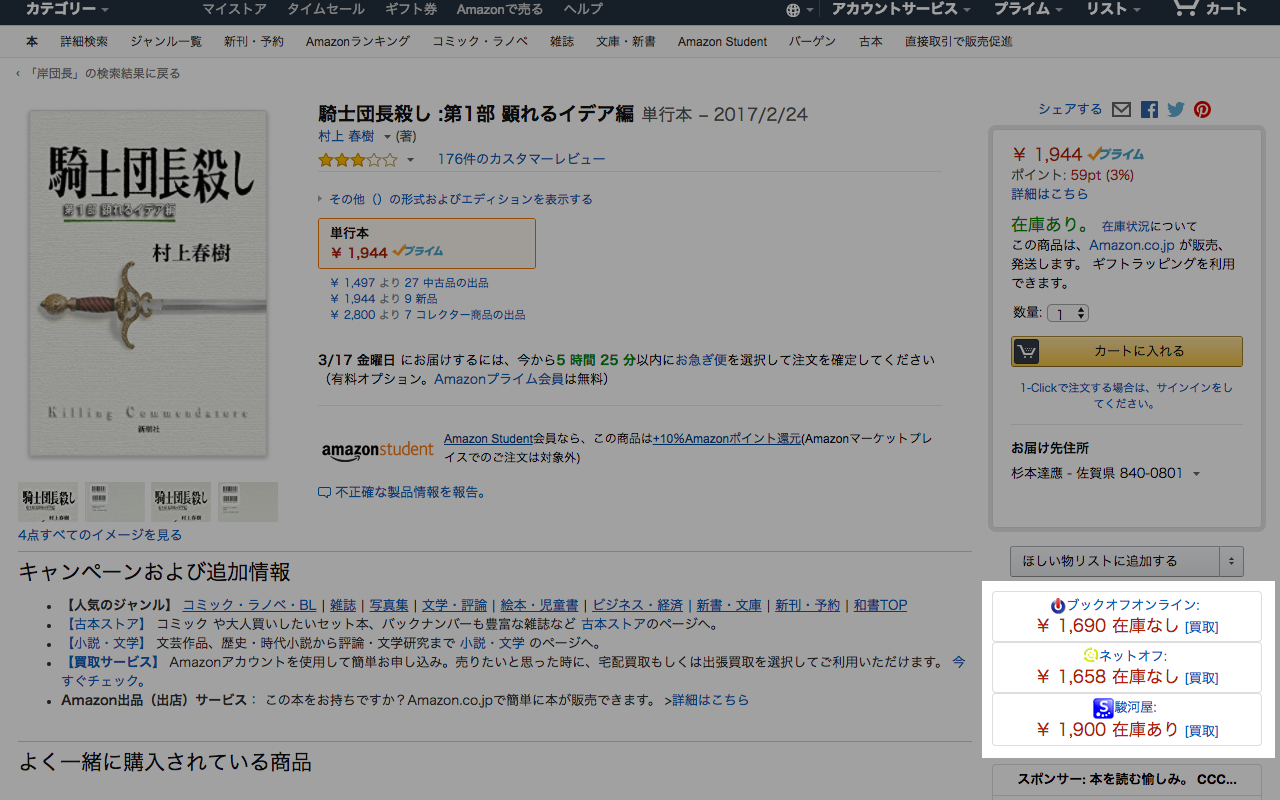Open 在庫状況 link
This screenshot has width=1280, height=800.
1125,227
